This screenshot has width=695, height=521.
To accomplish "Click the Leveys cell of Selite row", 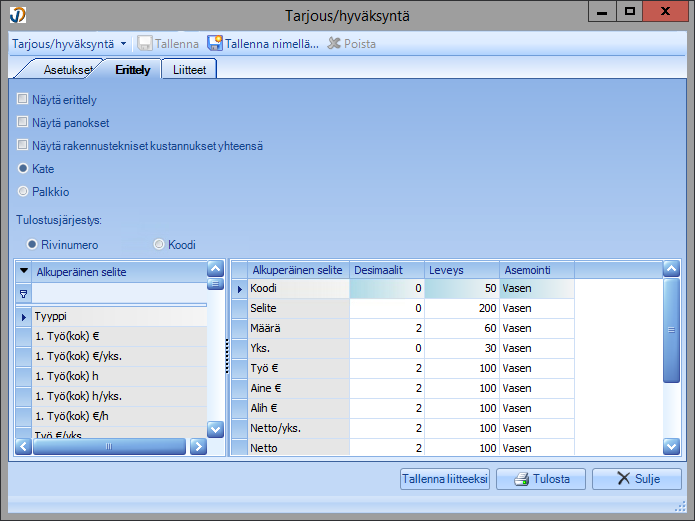I will [461, 309].
